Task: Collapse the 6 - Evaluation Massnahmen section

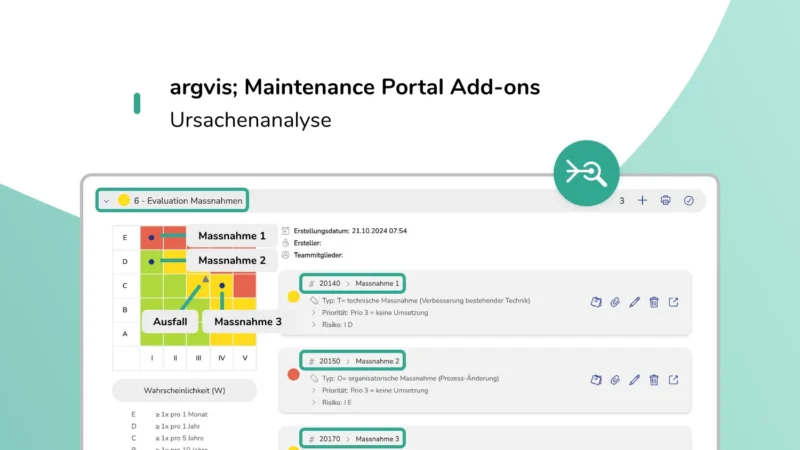Action: 106,201
